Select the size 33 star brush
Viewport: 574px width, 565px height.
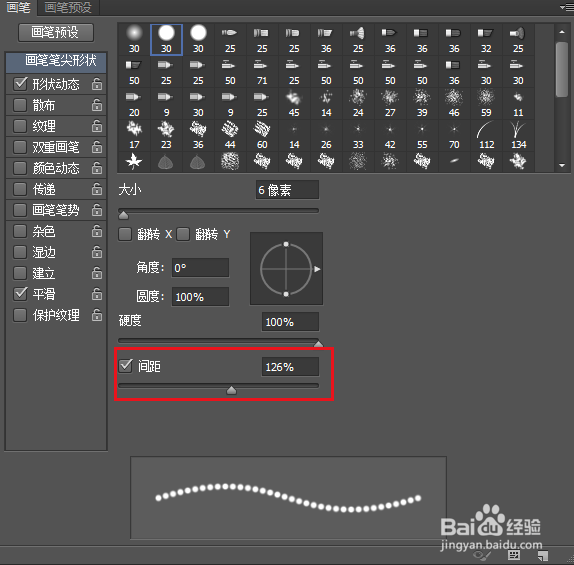358,136
